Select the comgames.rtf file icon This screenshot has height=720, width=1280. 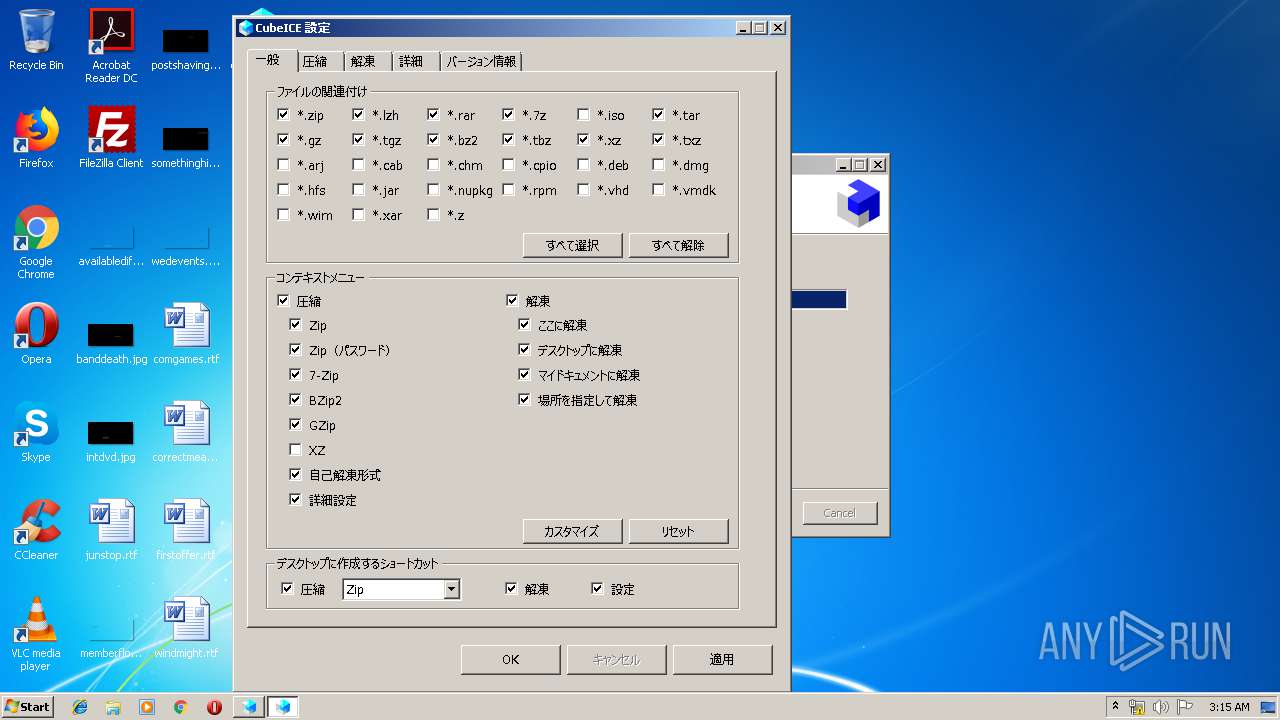pyautogui.click(x=186, y=334)
